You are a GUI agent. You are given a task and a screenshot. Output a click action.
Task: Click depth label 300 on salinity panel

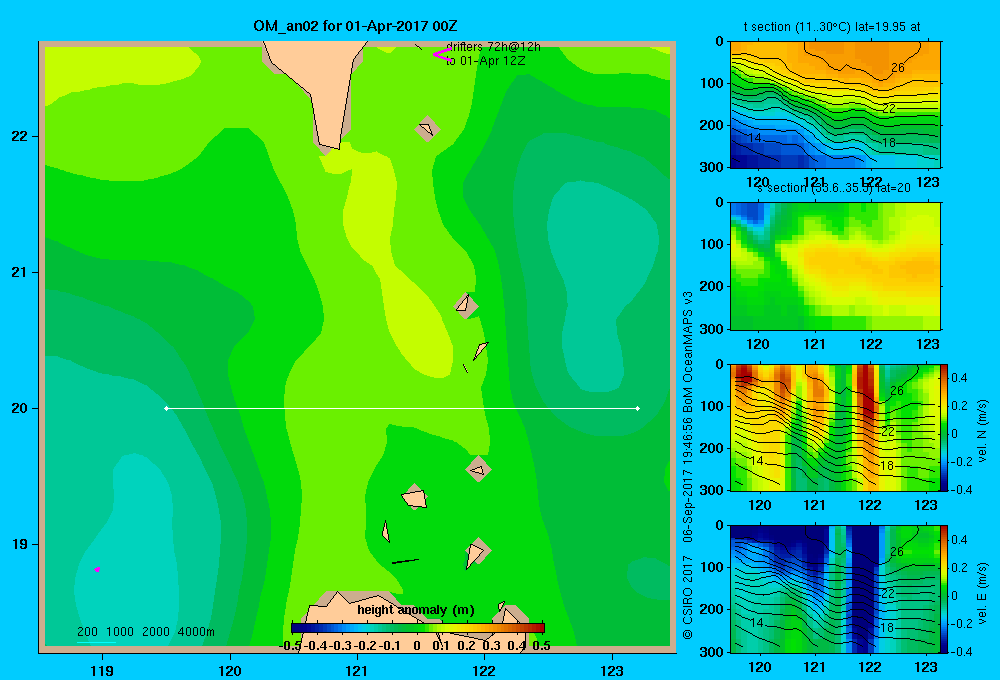(x=712, y=329)
